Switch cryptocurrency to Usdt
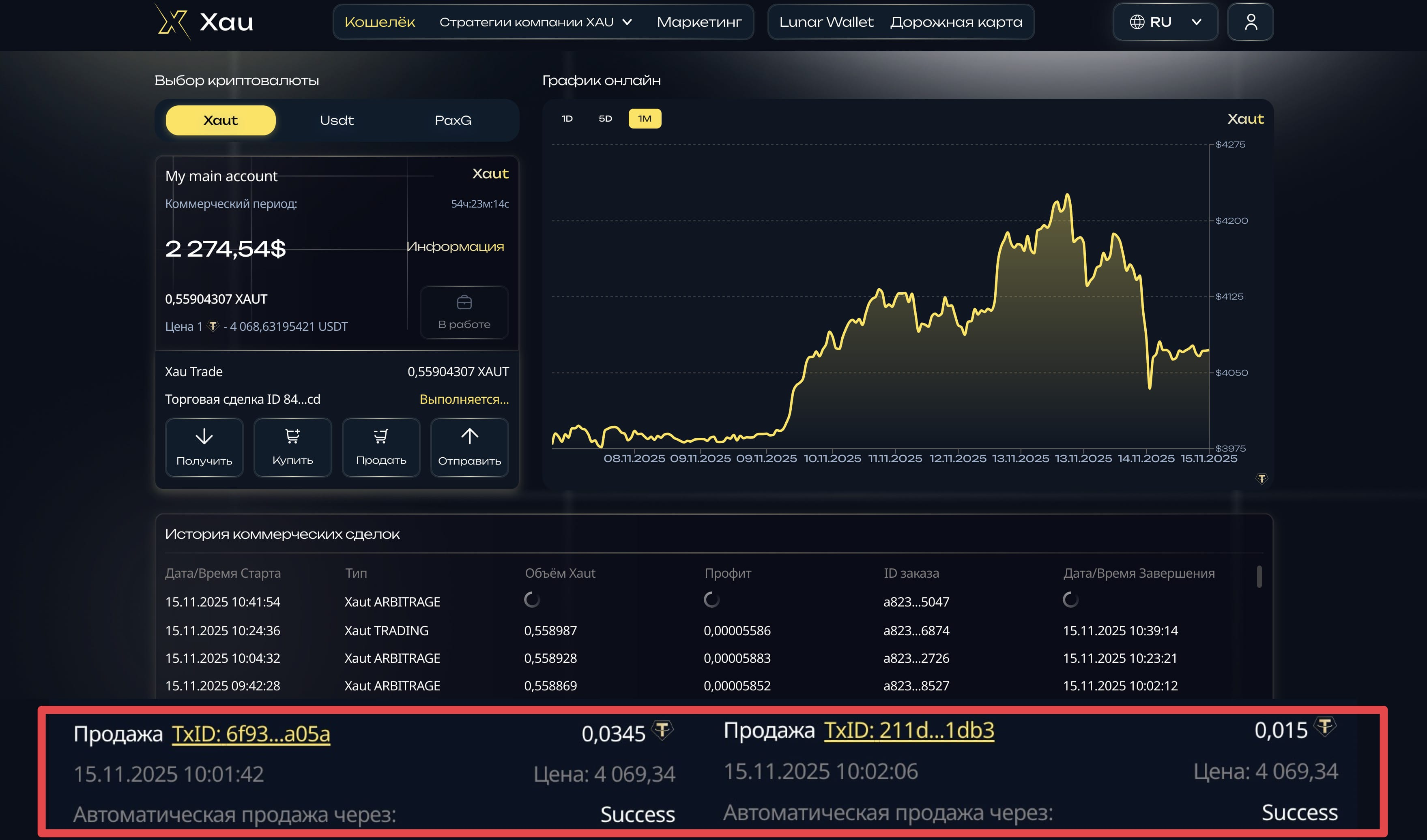Image resolution: width=1427 pixels, height=840 pixels. (336, 120)
